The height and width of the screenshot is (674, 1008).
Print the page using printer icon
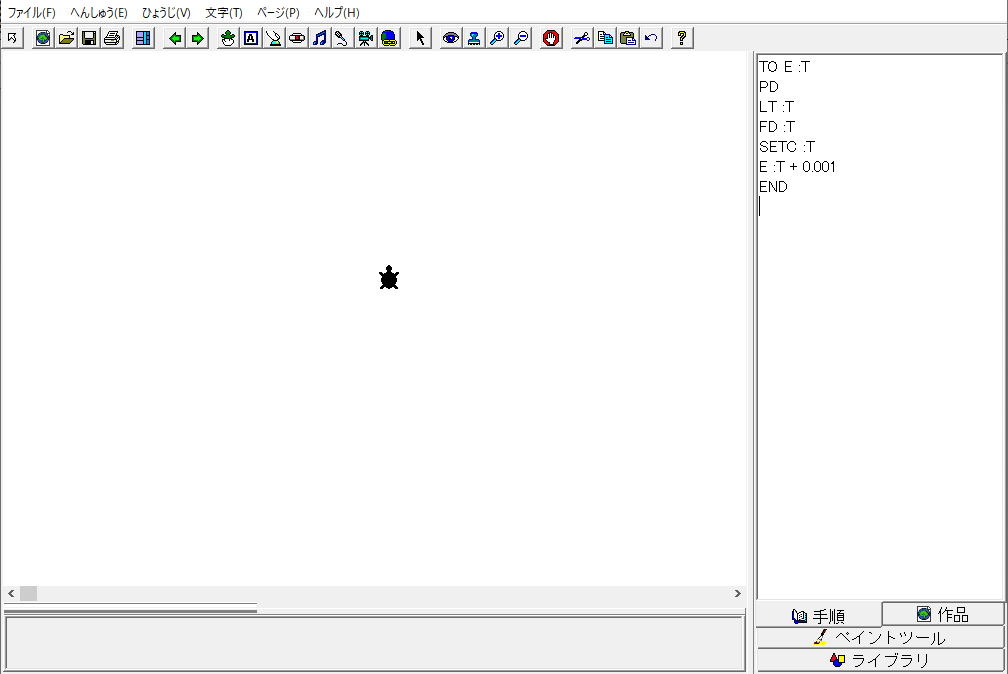coord(112,38)
